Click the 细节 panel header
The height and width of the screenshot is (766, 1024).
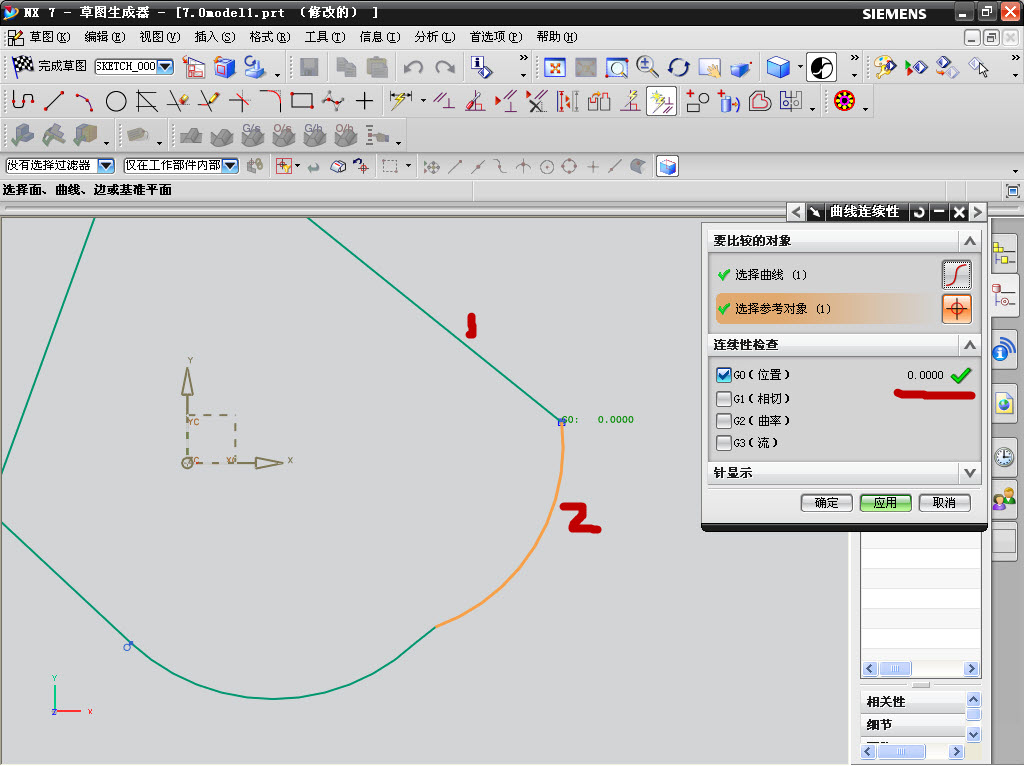tap(913, 725)
